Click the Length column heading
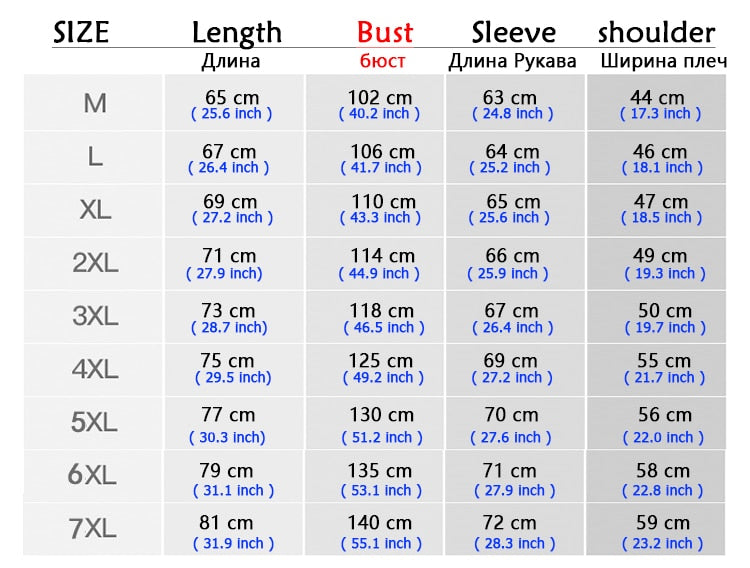The height and width of the screenshot is (568, 750). pyautogui.click(x=237, y=33)
